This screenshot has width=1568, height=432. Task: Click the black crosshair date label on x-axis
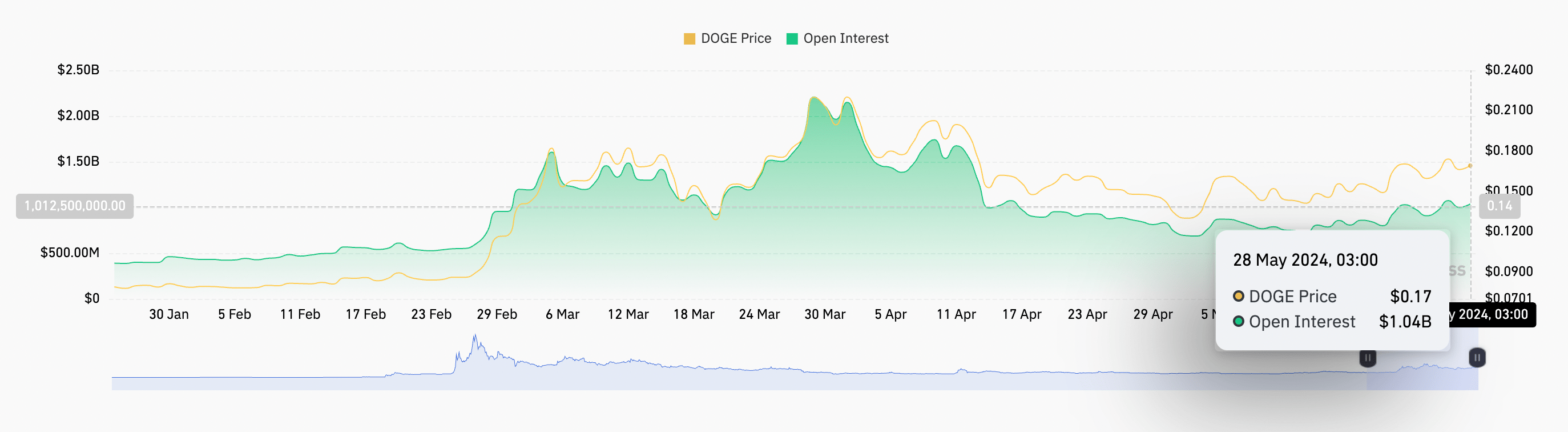pos(1493,314)
